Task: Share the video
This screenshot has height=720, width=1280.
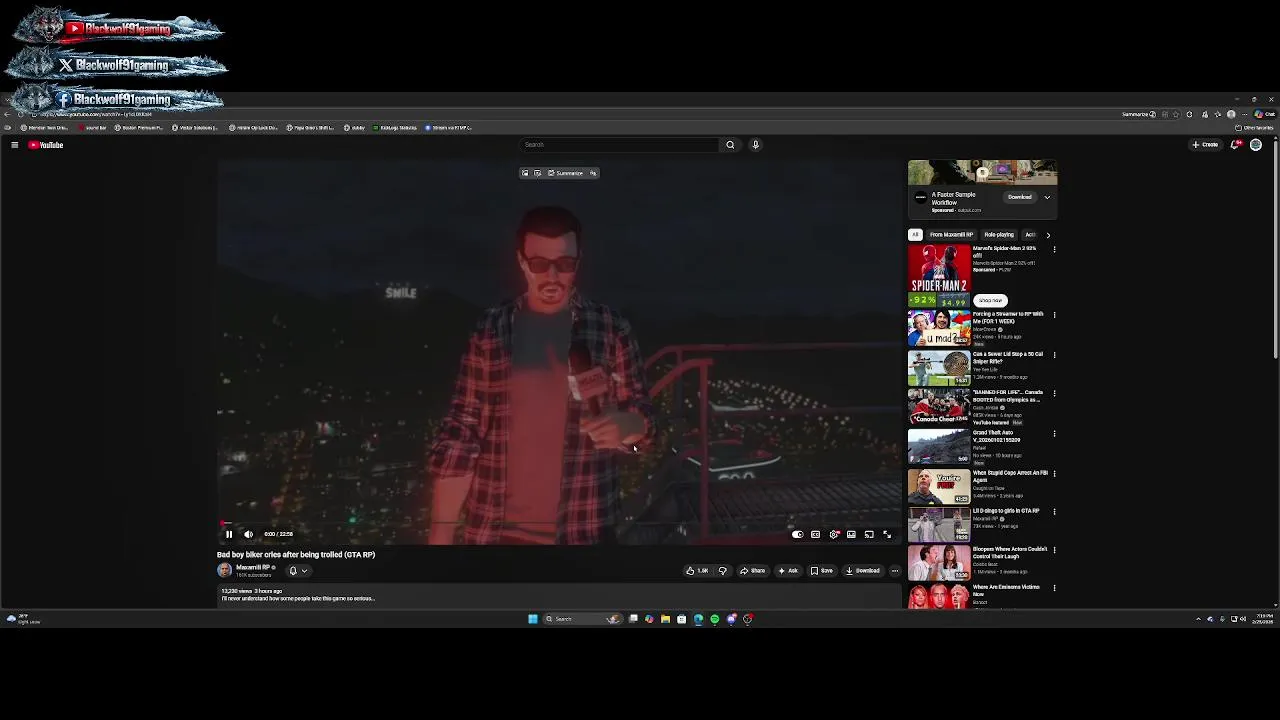Action: point(753,571)
